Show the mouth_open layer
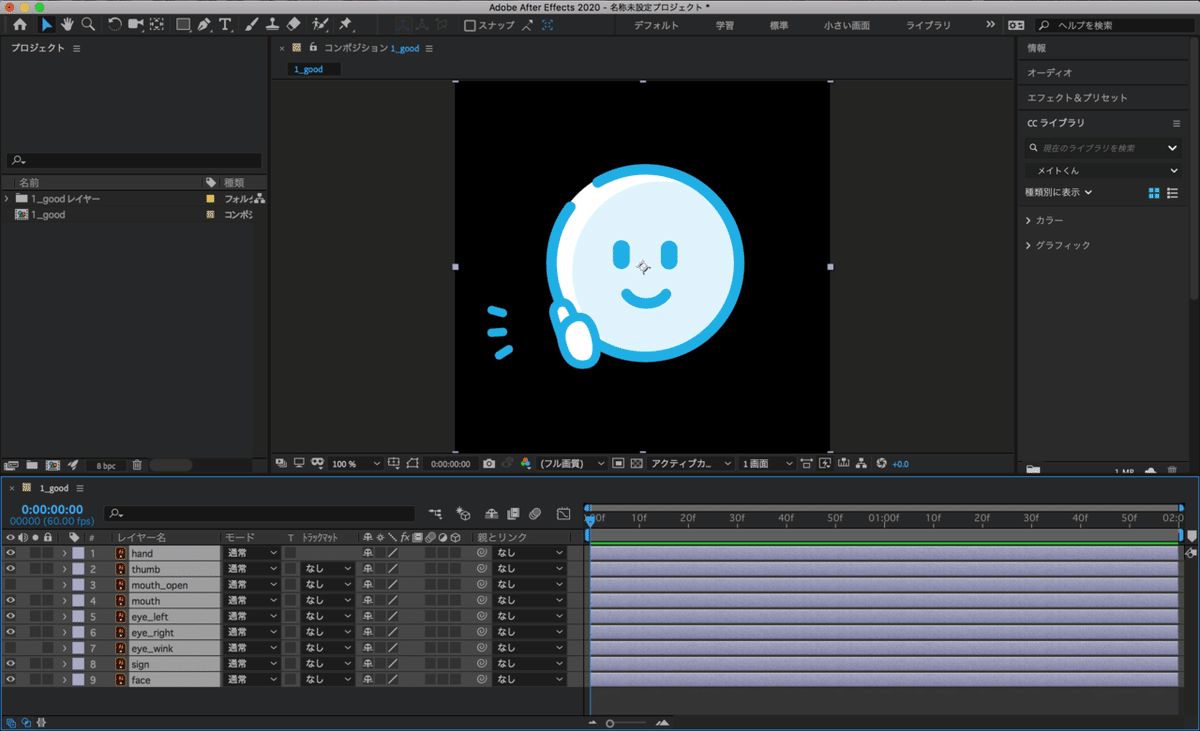The height and width of the screenshot is (731, 1200). (x=11, y=585)
